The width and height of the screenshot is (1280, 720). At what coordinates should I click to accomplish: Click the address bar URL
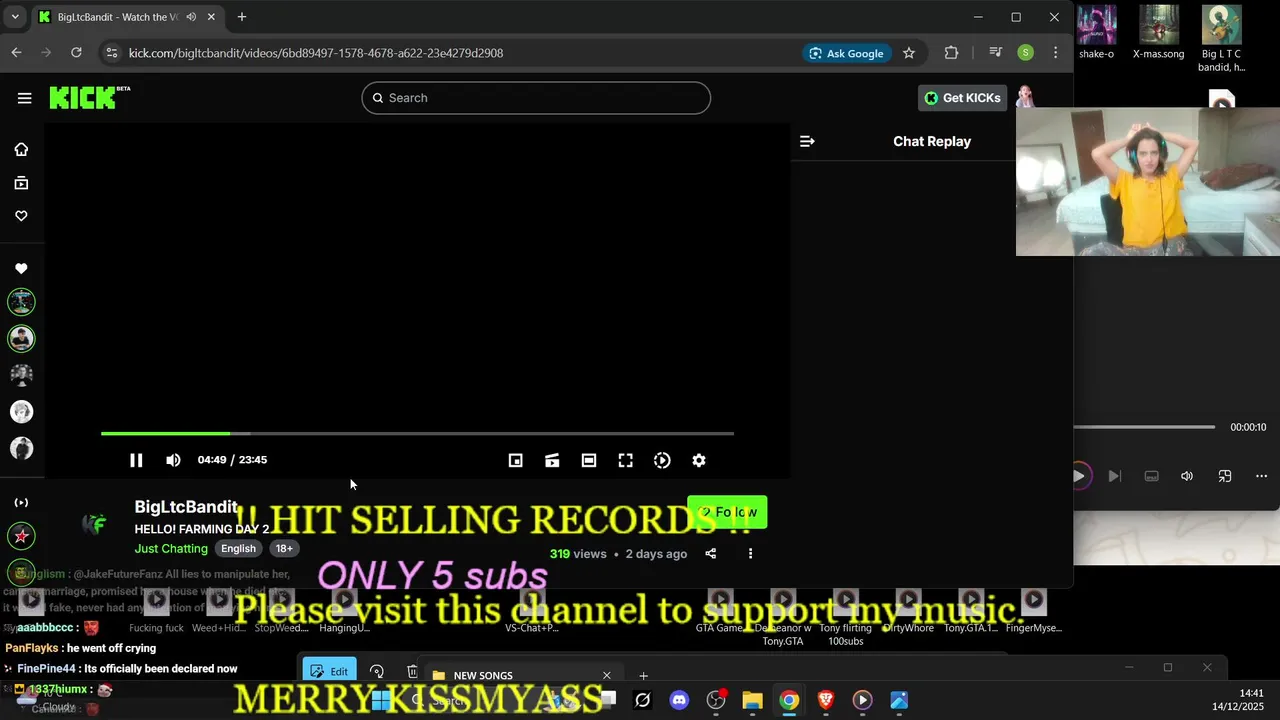click(316, 53)
